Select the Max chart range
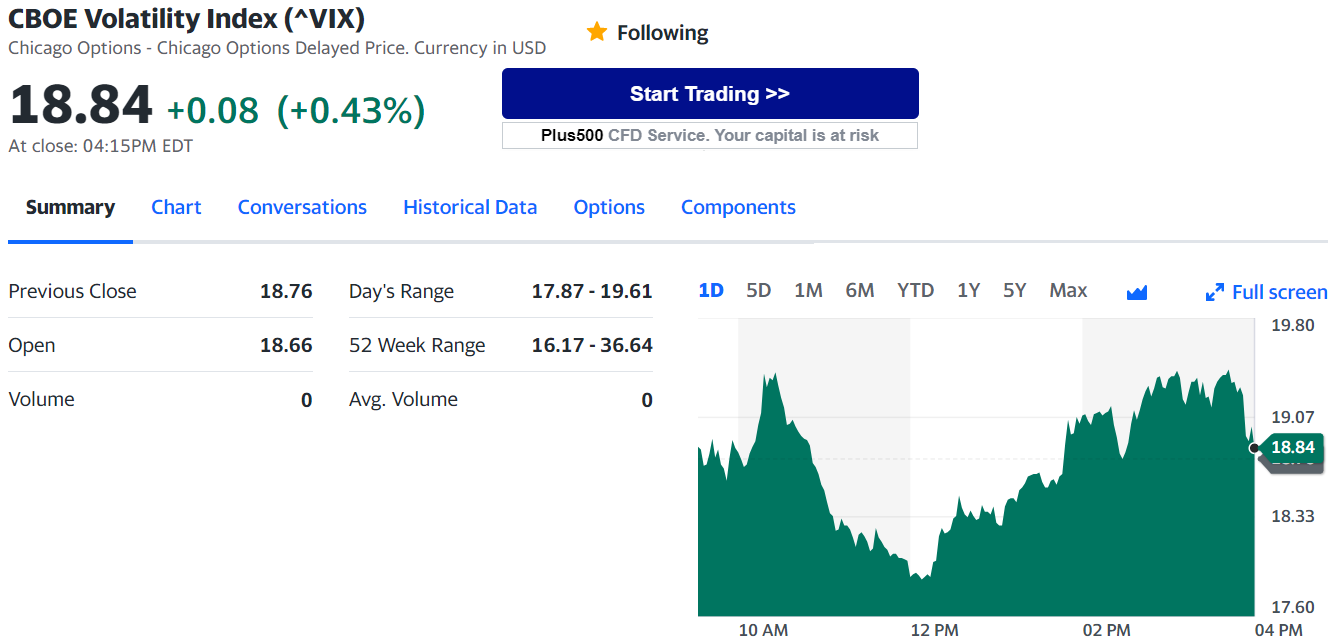 coord(1068,290)
